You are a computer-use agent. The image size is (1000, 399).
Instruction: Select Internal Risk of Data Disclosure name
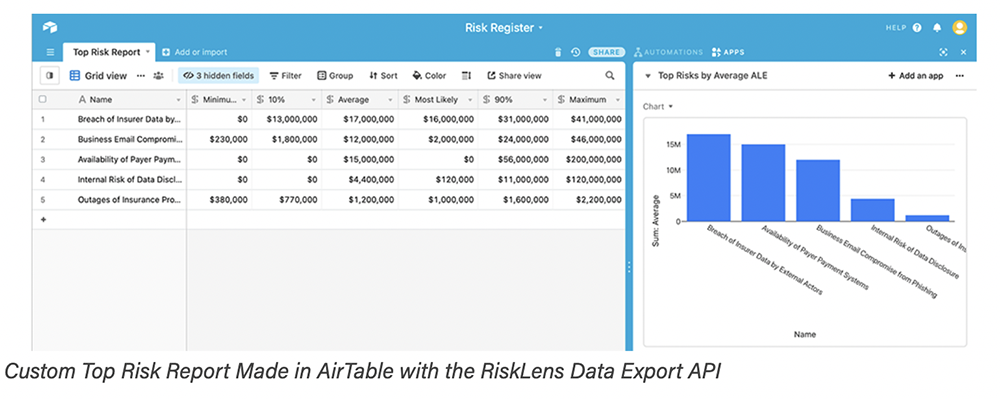(130, 180)
